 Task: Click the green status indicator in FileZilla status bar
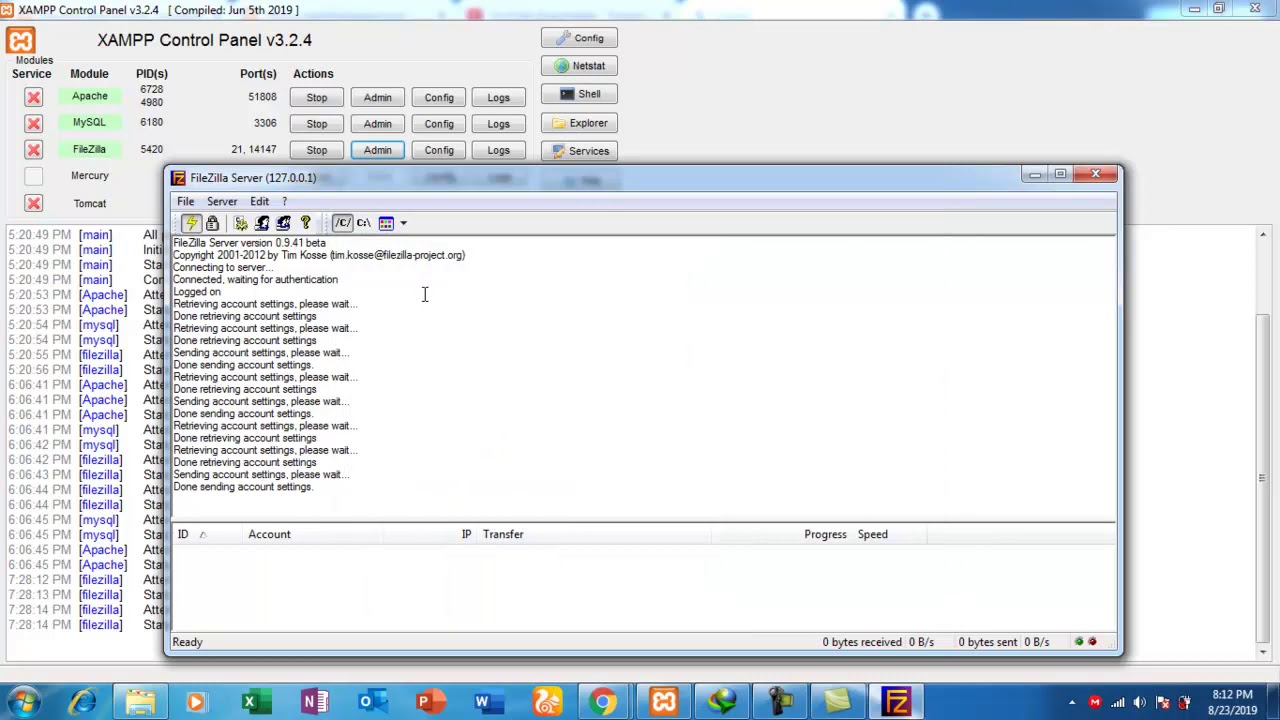coord(1079,642)
